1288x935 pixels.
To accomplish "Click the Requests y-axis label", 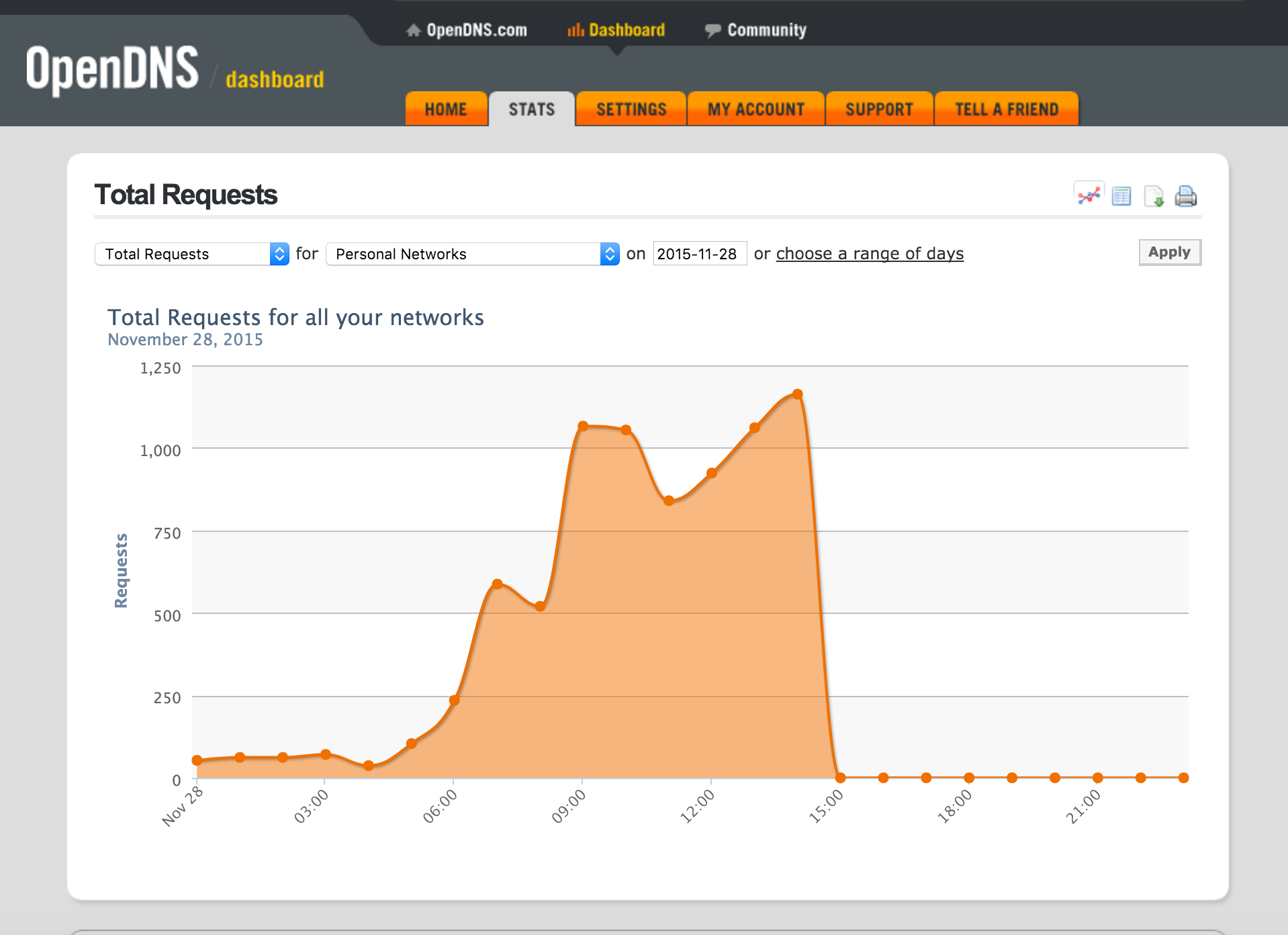I will click(122, 571).
